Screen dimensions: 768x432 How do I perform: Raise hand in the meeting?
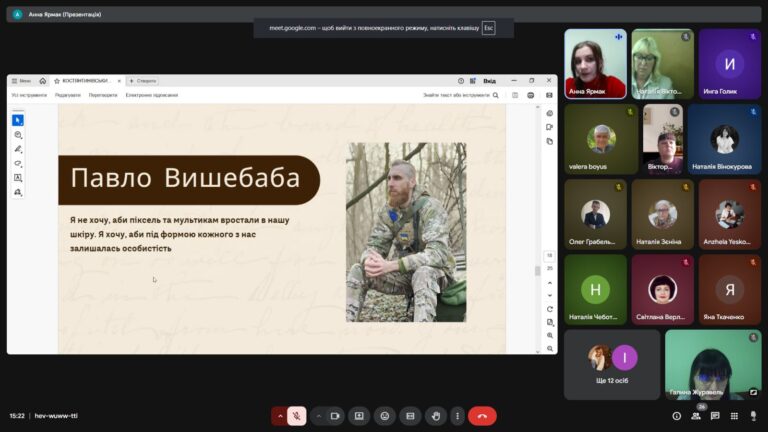pos(436,416)
